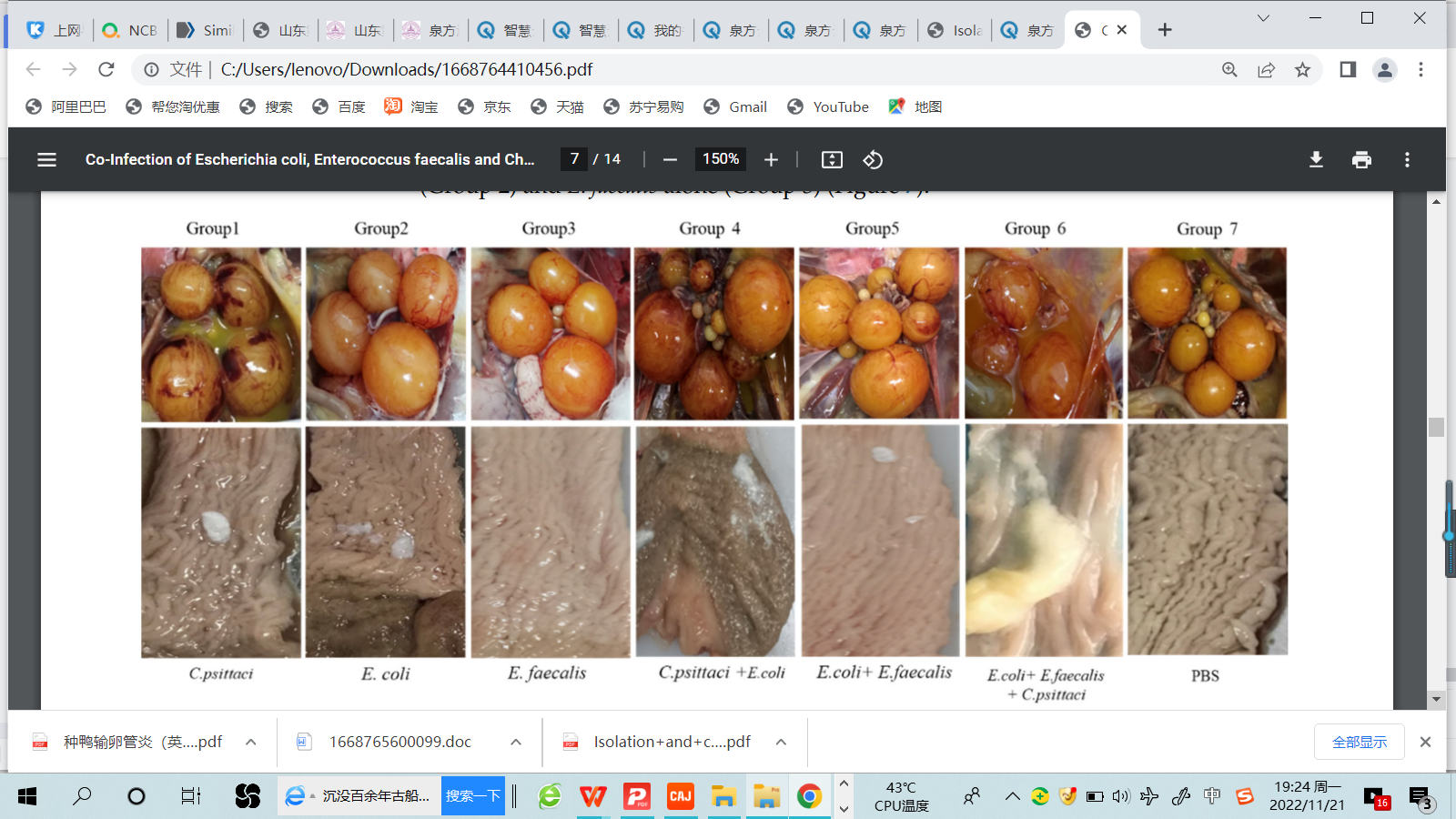Open Chrome three-dot menu
The width and height of the screenshot is (1456, 819).
tap(1421, 69)
